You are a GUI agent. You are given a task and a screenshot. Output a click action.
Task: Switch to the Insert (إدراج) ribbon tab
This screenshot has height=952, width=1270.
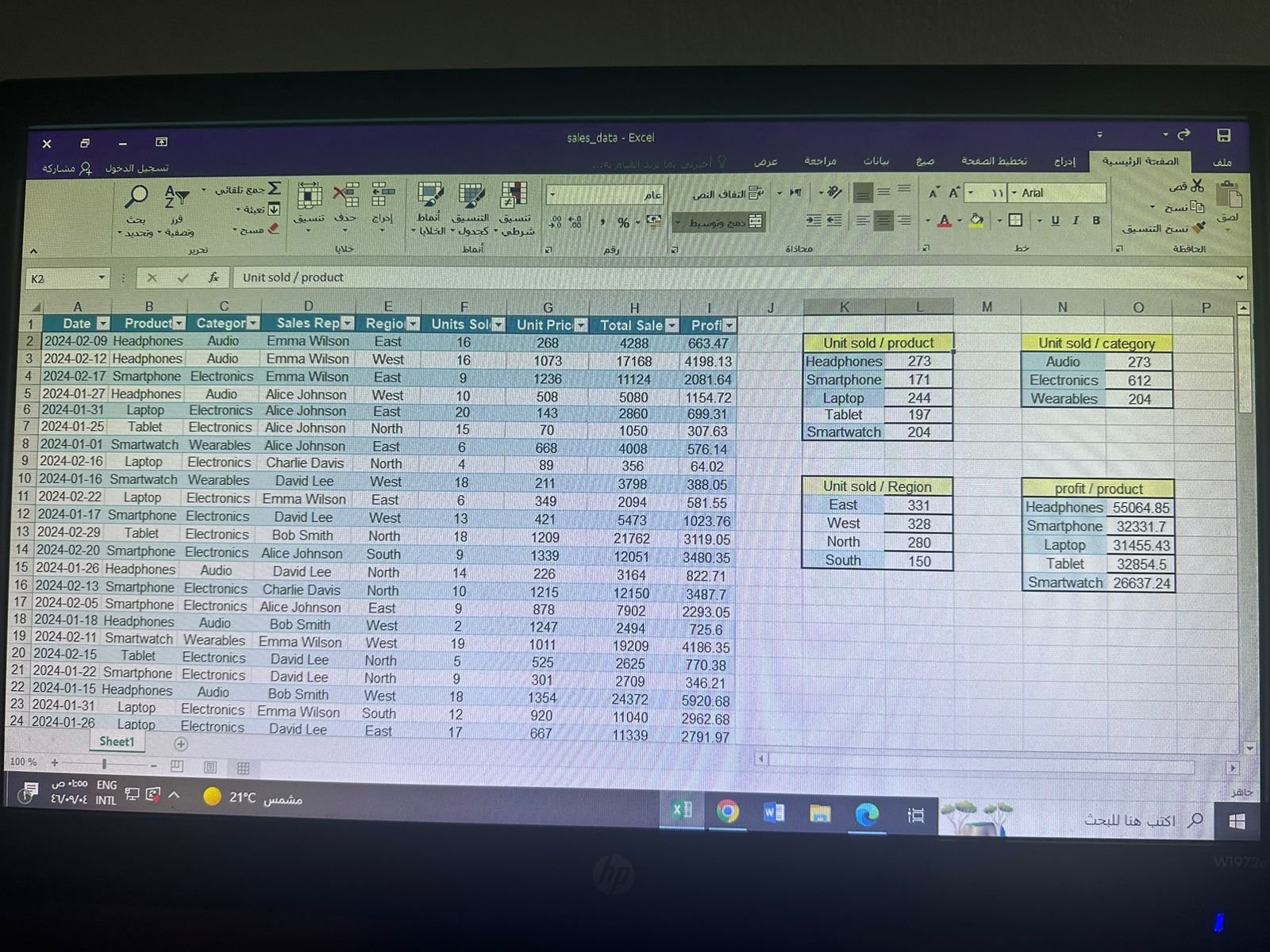tap(1064, 161)
